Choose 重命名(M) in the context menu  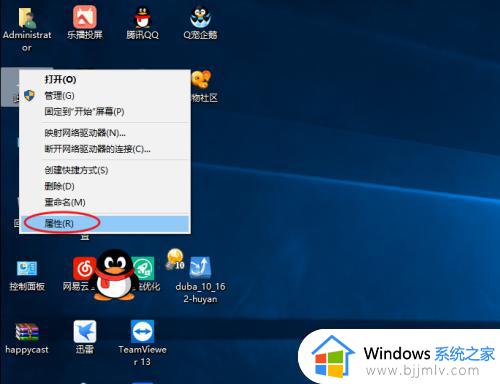pyautogui.click(x=105, y=202)
